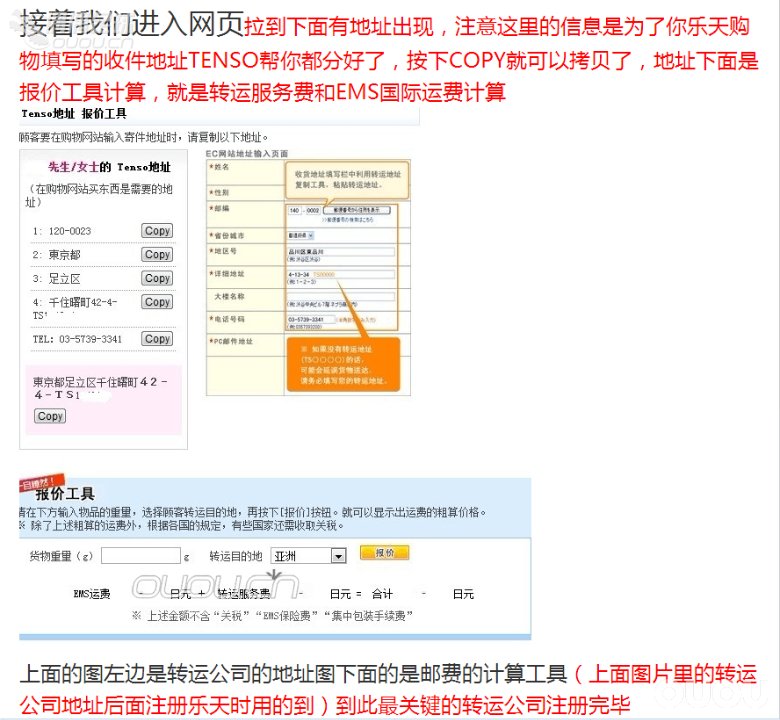
Task: Click the yellow 报价 quote button
Action: (x=385, y=553)
